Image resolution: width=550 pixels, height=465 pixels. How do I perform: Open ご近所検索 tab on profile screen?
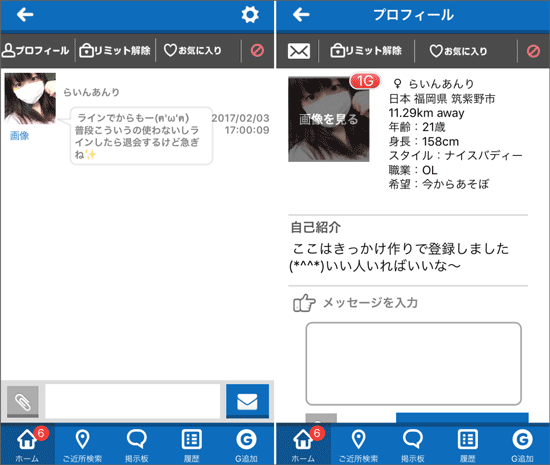[358, 444]
